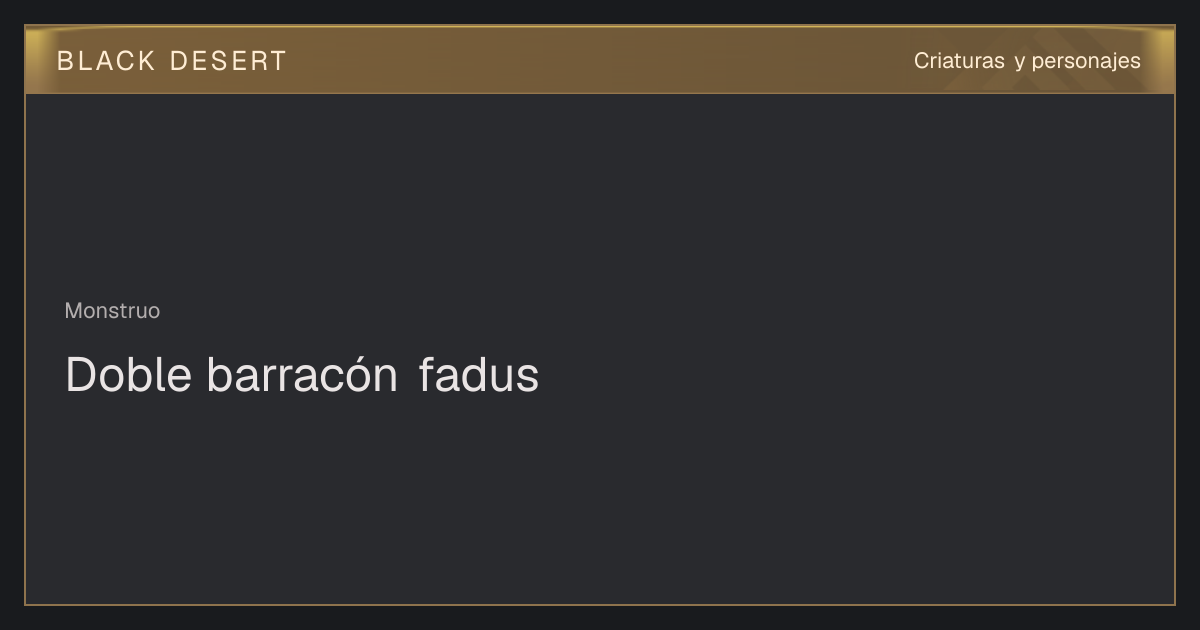Click the Doble barracón fadus heading
The height and width of the screenshot is (630, 1200).
coord(302,375)
